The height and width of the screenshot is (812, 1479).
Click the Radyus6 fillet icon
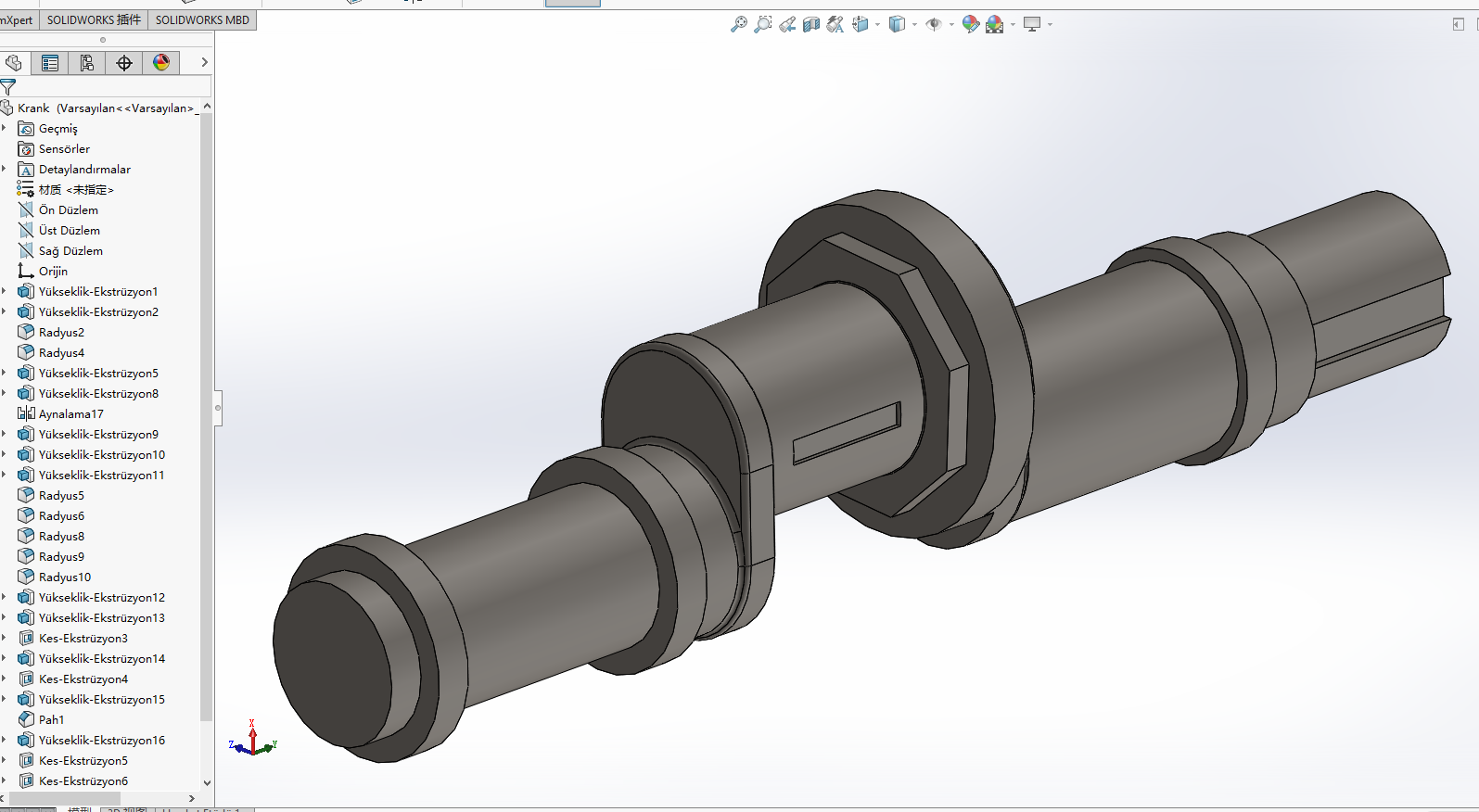click(x=26, y=515)
